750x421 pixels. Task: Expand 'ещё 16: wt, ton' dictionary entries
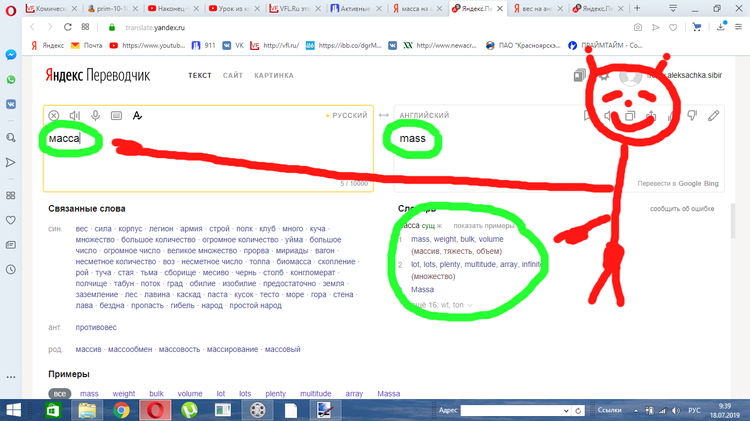coord(442,305)
